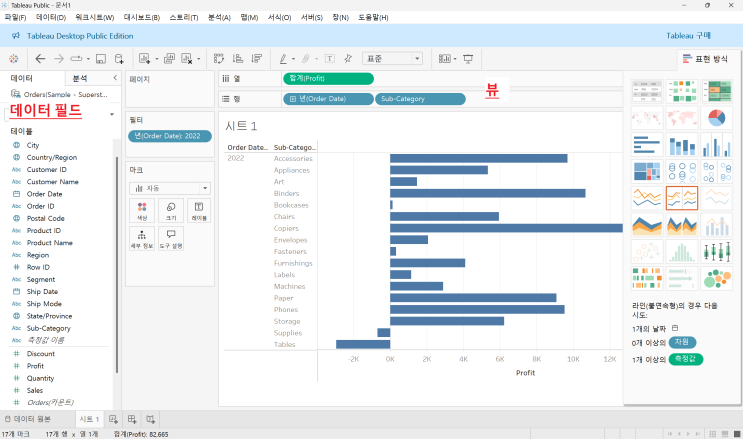Add new dashboard tab icon at bottom
Screen dimensions: 743x439
point(132,419)
